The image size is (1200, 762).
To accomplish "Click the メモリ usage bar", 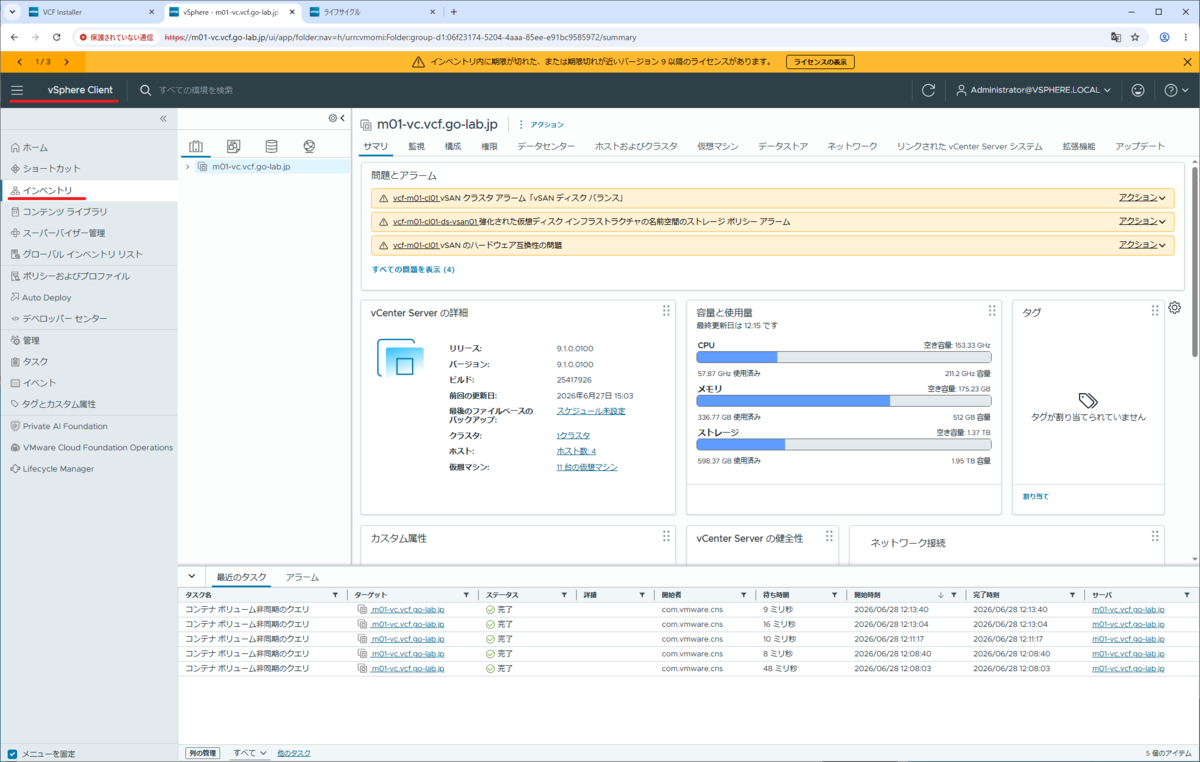I will (844, 400).
